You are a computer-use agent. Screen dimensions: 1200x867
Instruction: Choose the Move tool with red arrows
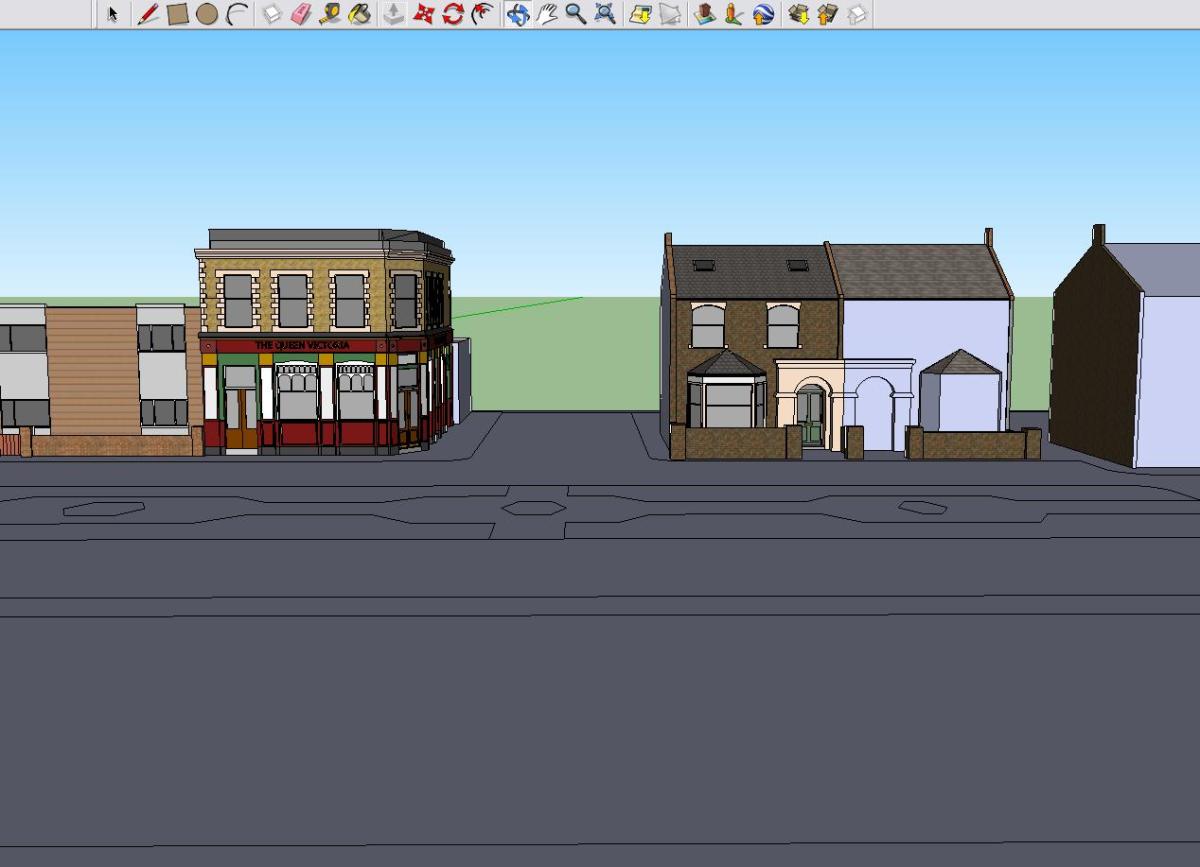point(424,14)
